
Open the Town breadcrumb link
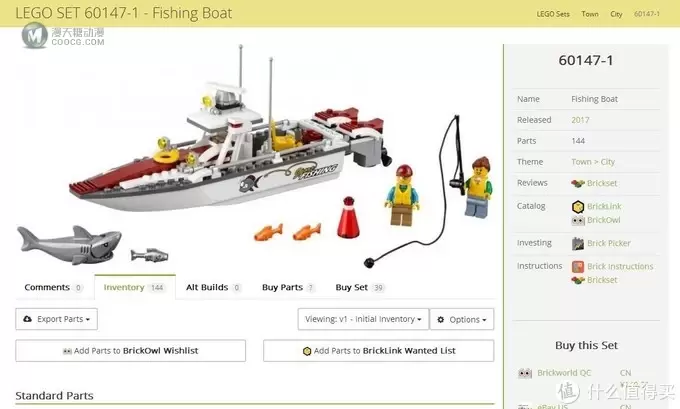click(590, 14)
